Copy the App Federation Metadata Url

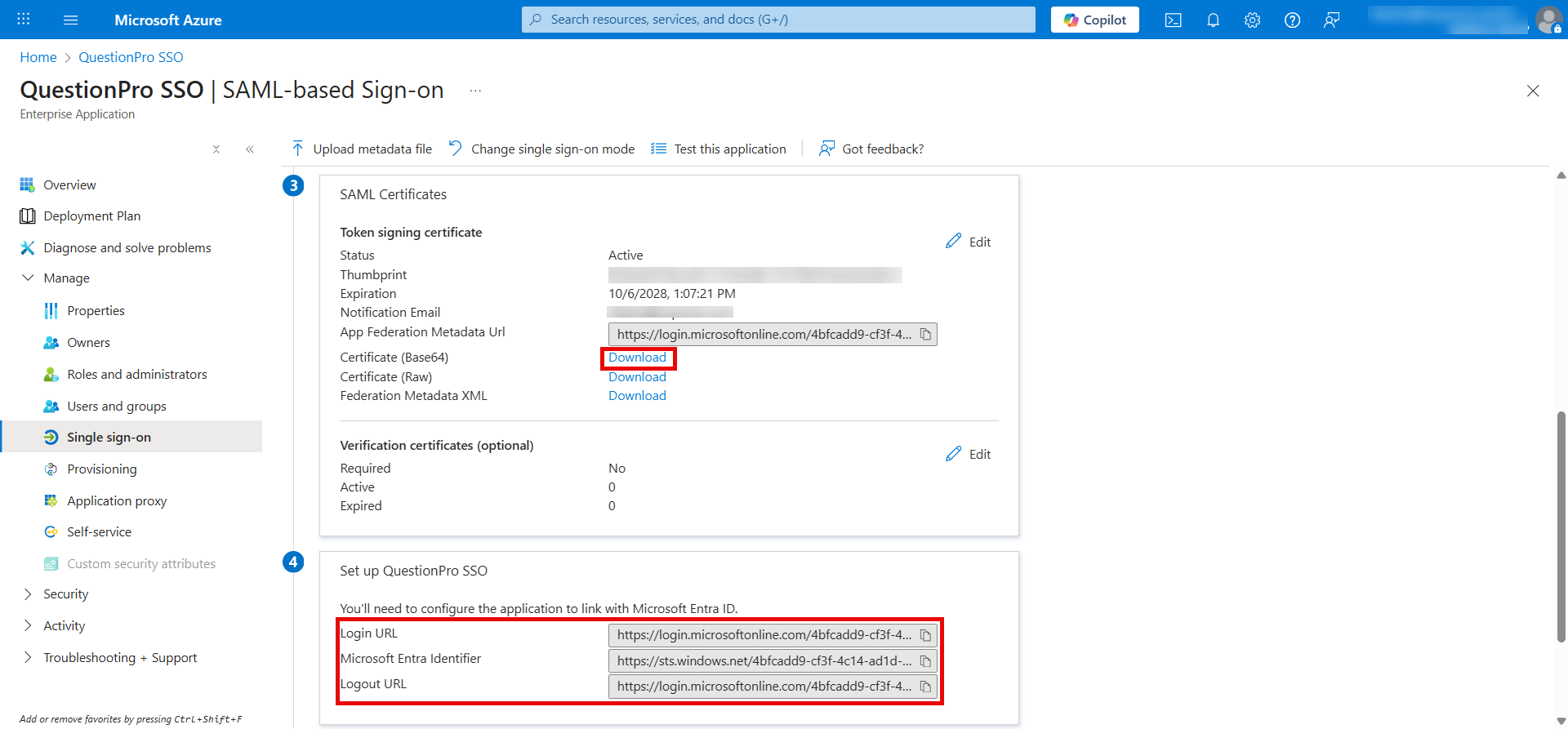(925, 335)
